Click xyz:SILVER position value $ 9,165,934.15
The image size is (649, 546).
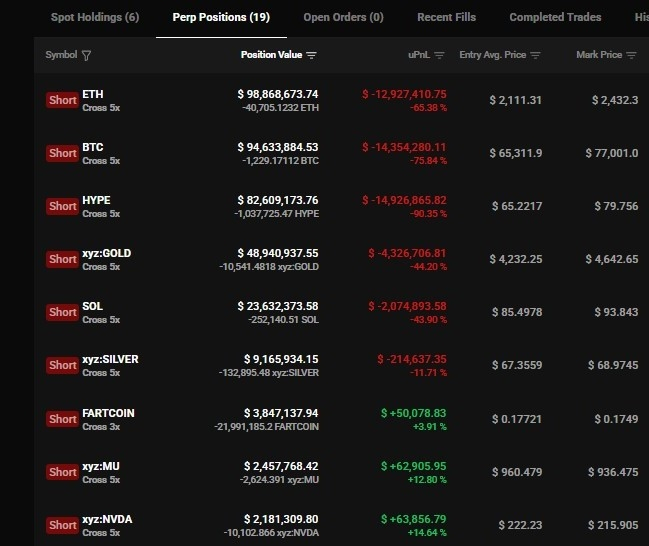coord(281,359)
